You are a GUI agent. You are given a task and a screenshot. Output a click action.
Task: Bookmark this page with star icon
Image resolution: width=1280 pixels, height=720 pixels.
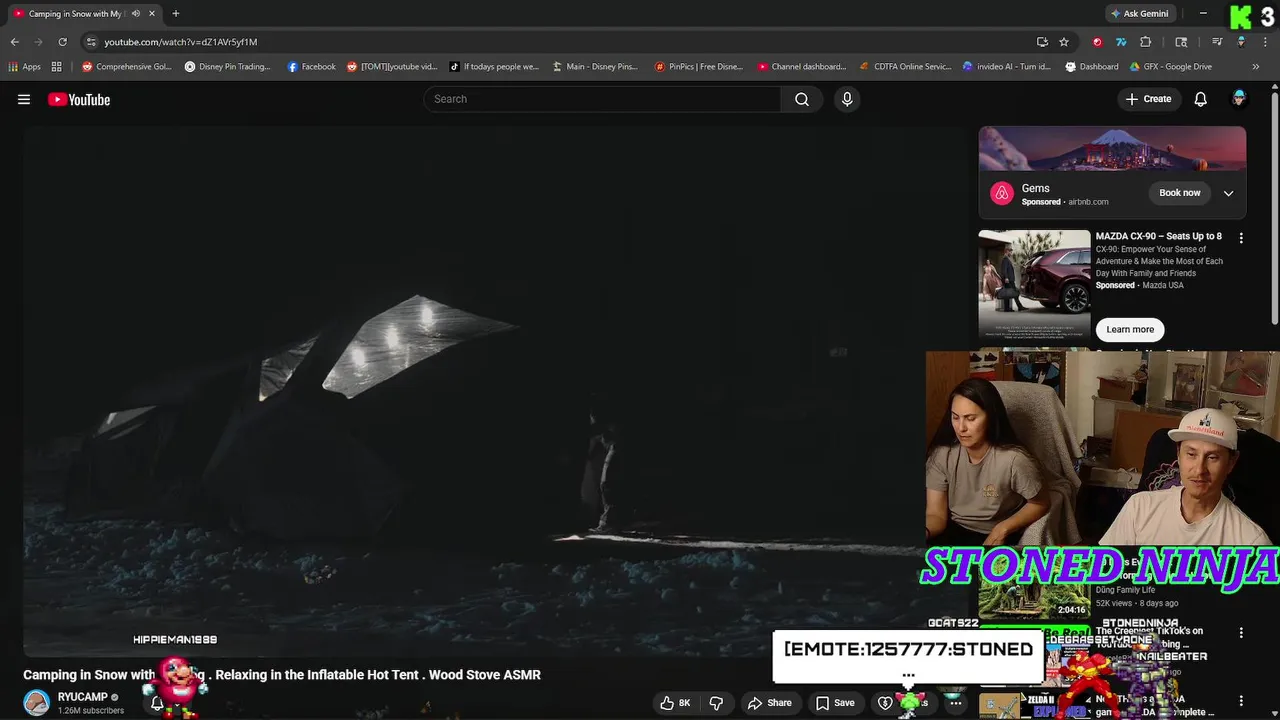click(x=1064, y=42)
